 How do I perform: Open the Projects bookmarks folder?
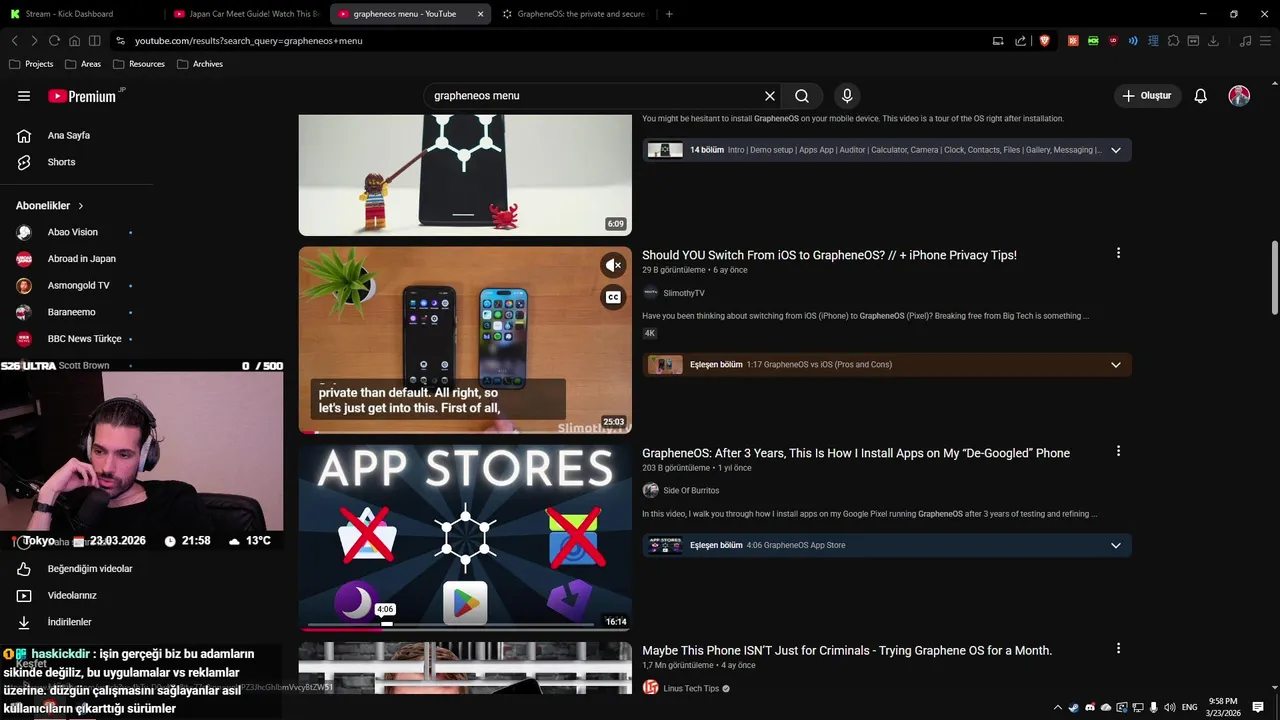point(31,64)
